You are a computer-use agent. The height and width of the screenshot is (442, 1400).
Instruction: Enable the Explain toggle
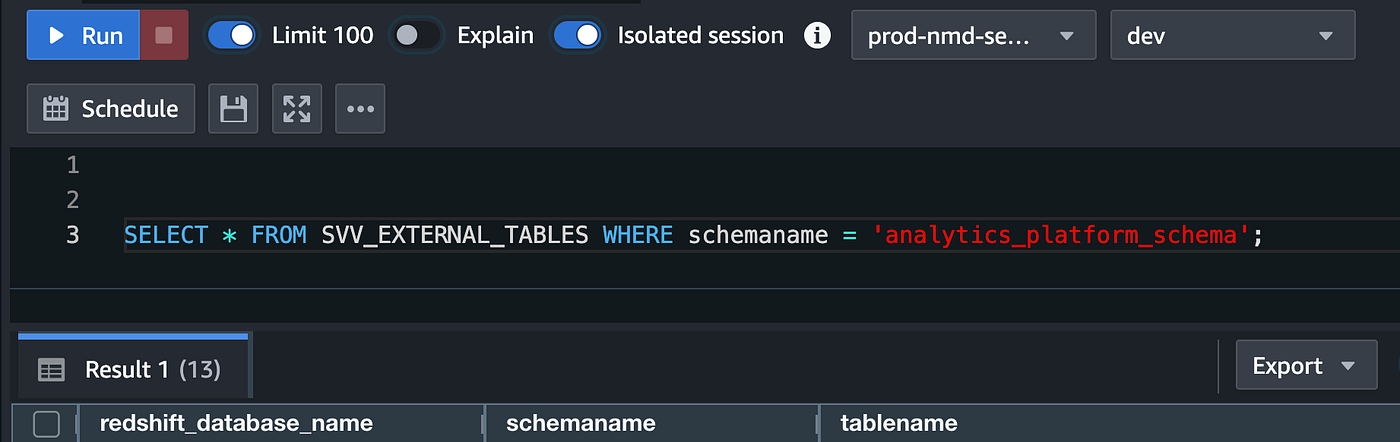pos(416,35)
